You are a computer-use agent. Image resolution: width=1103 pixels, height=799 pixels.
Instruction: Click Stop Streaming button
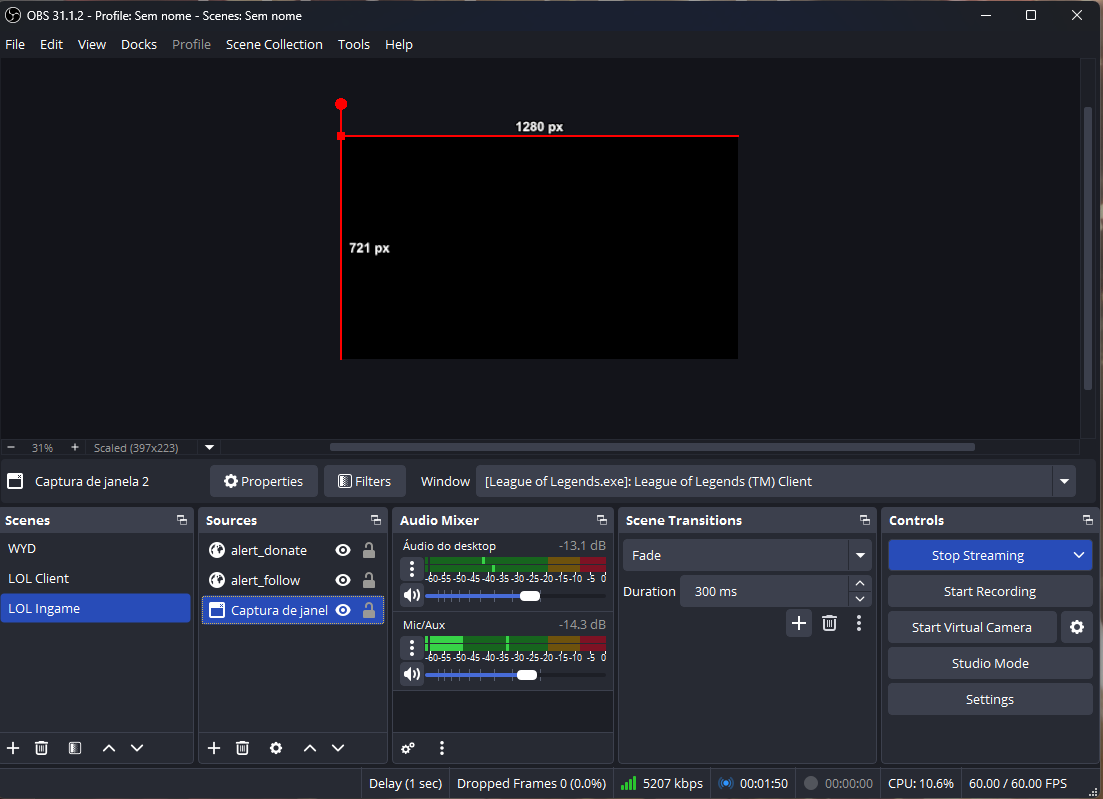(978, 556)
